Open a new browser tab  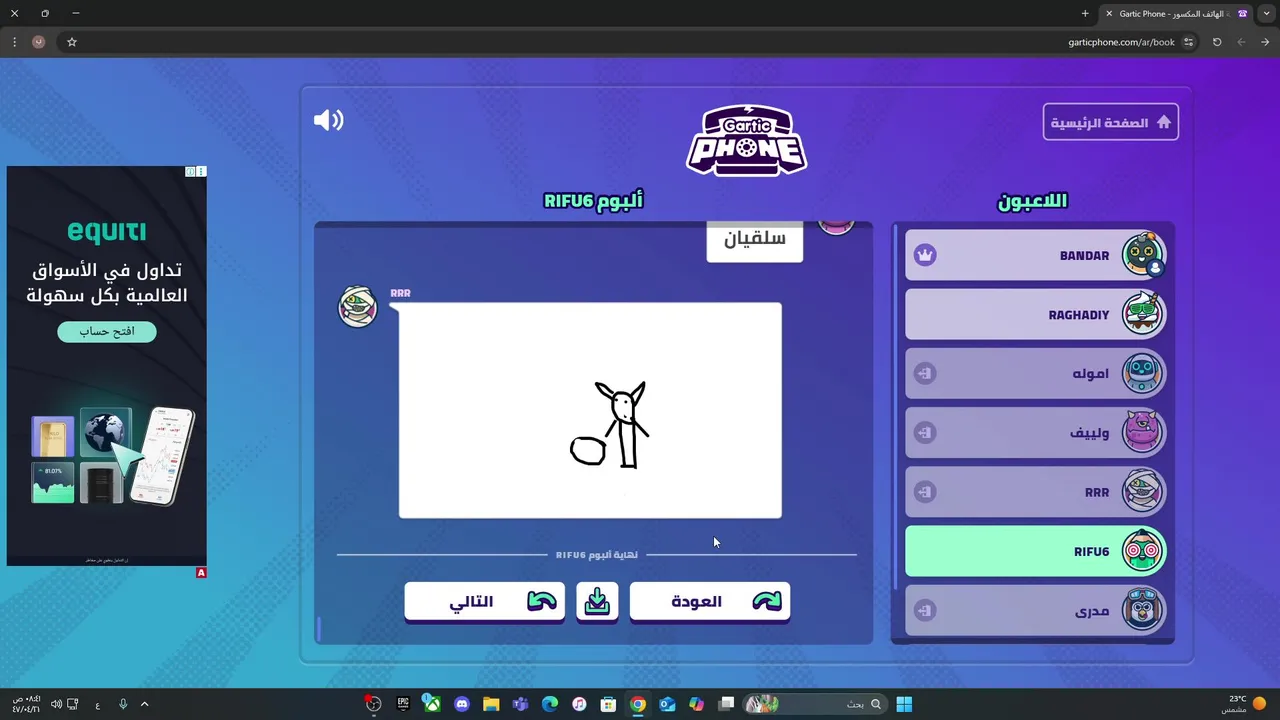(1085, 13)
